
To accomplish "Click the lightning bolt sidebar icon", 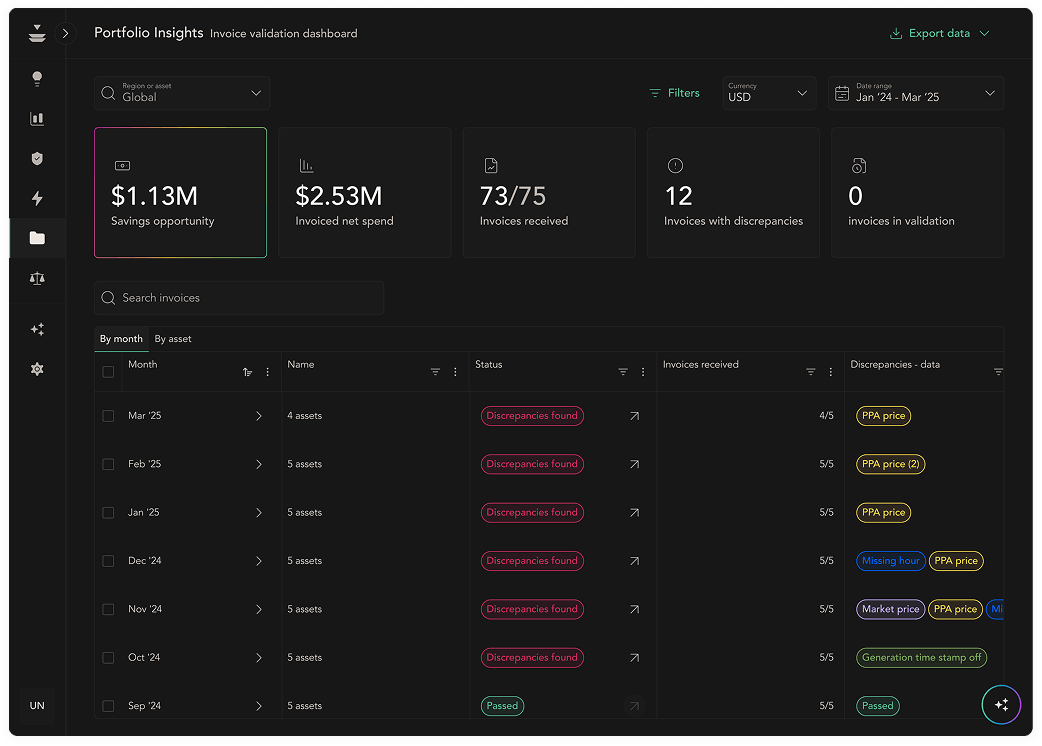I will pyautogui.click(x=37, y=199).
